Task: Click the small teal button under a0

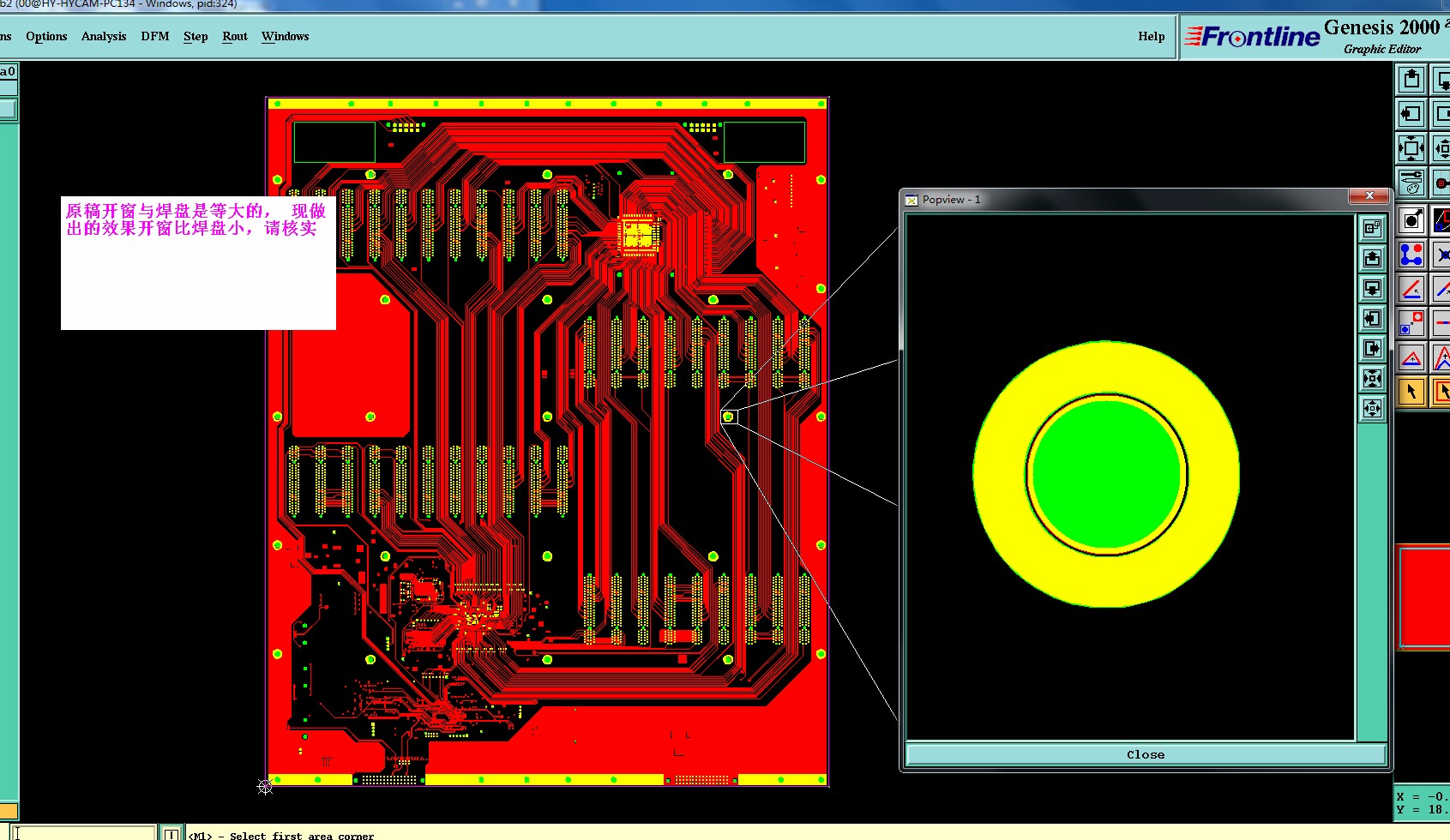Action: pos(9,109)
